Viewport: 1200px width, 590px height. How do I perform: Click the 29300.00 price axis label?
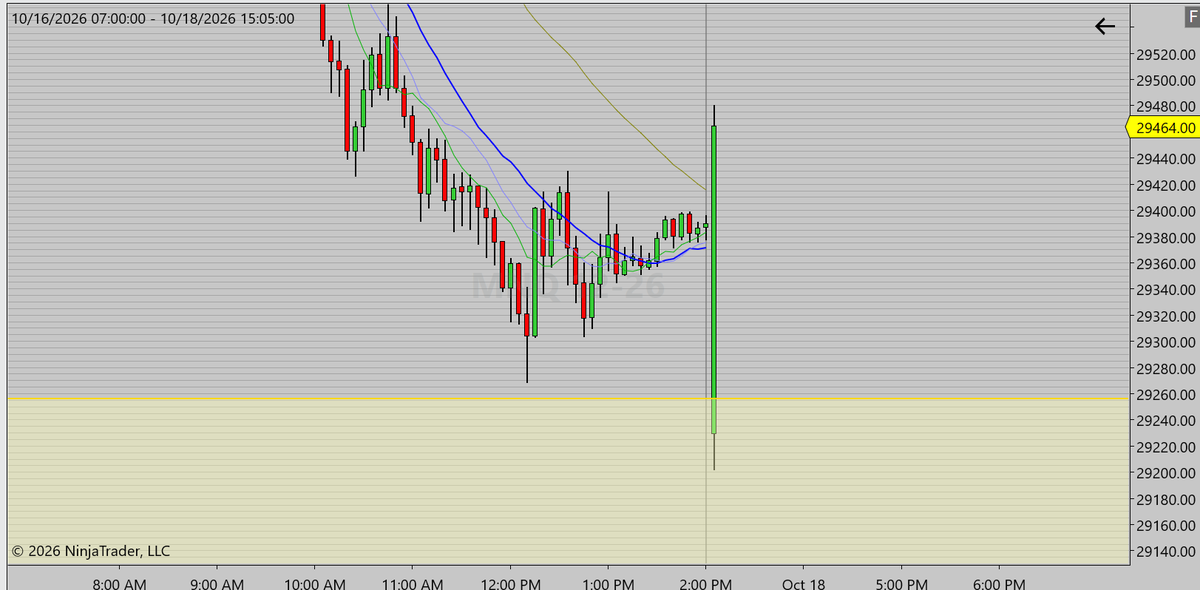coord(1166,342)
